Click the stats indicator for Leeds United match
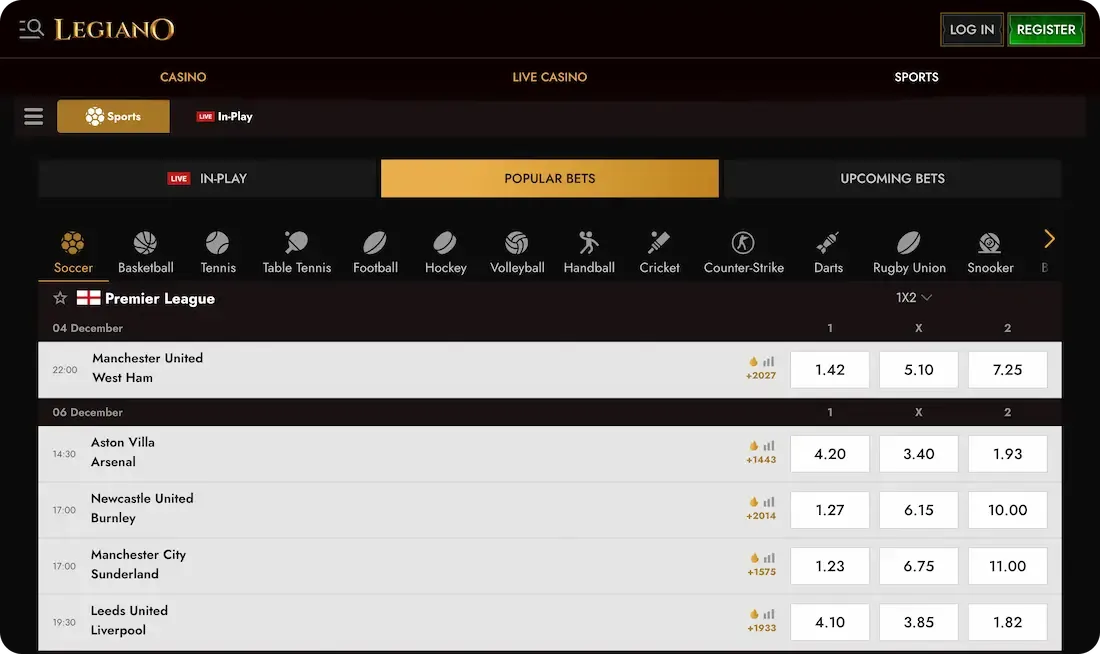 click(761, 616)
